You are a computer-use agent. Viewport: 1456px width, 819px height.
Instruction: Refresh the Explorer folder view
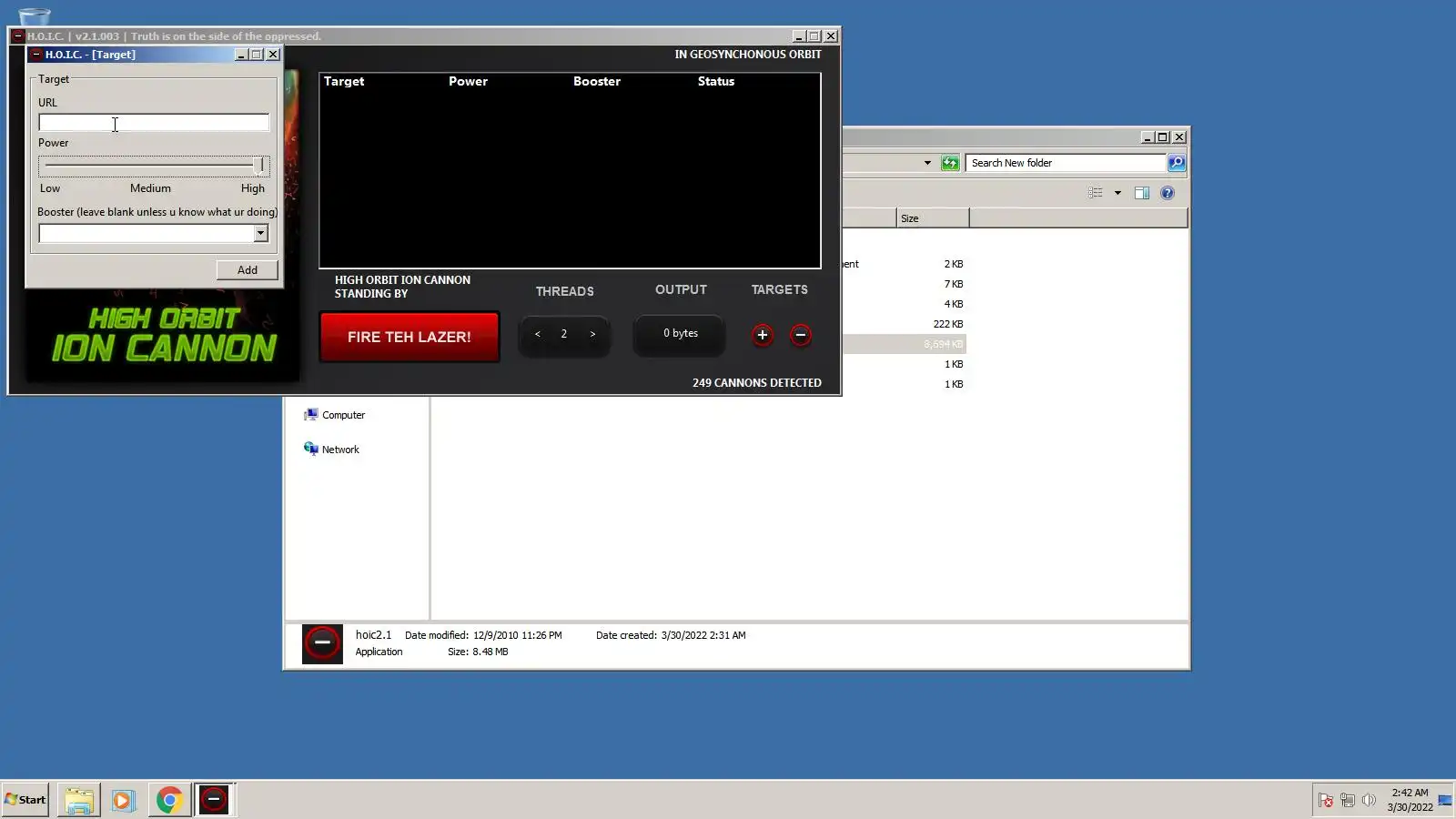coord(950,163)
